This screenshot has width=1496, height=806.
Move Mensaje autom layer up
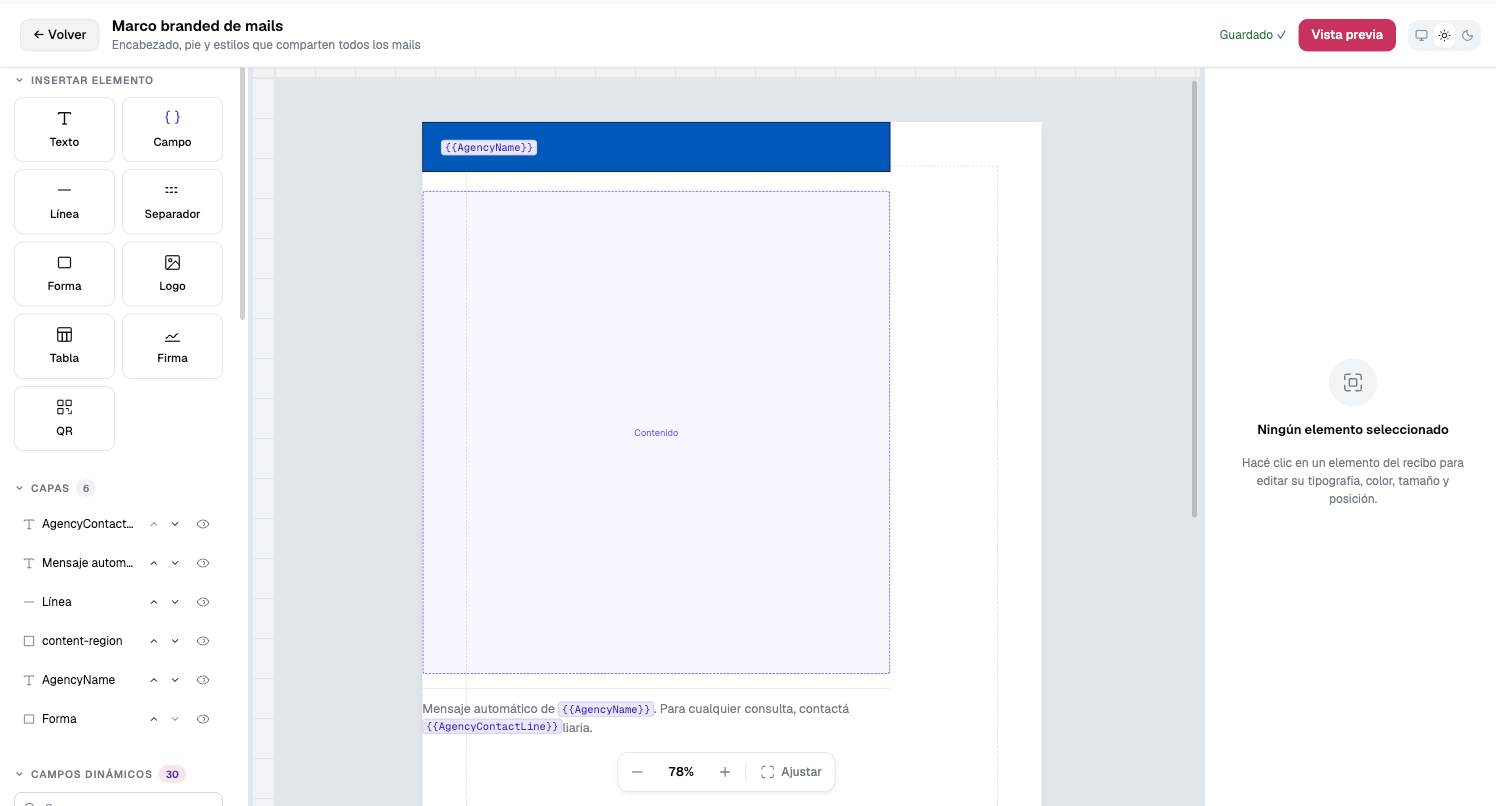(x=154, y=563)
